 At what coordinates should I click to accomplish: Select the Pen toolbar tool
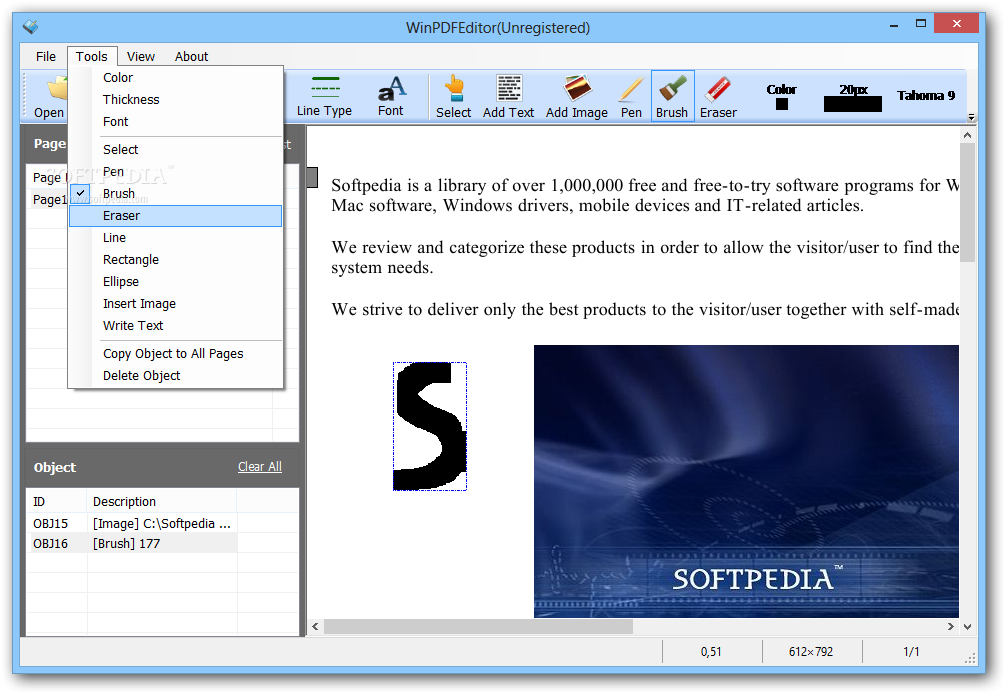click(x=631, y=96)
